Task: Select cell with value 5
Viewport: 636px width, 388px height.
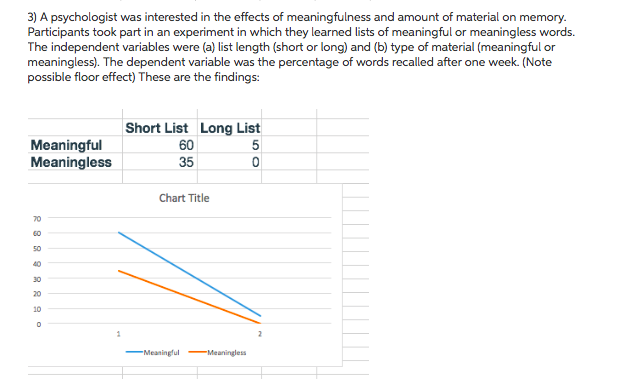Action: coord(230,145)
